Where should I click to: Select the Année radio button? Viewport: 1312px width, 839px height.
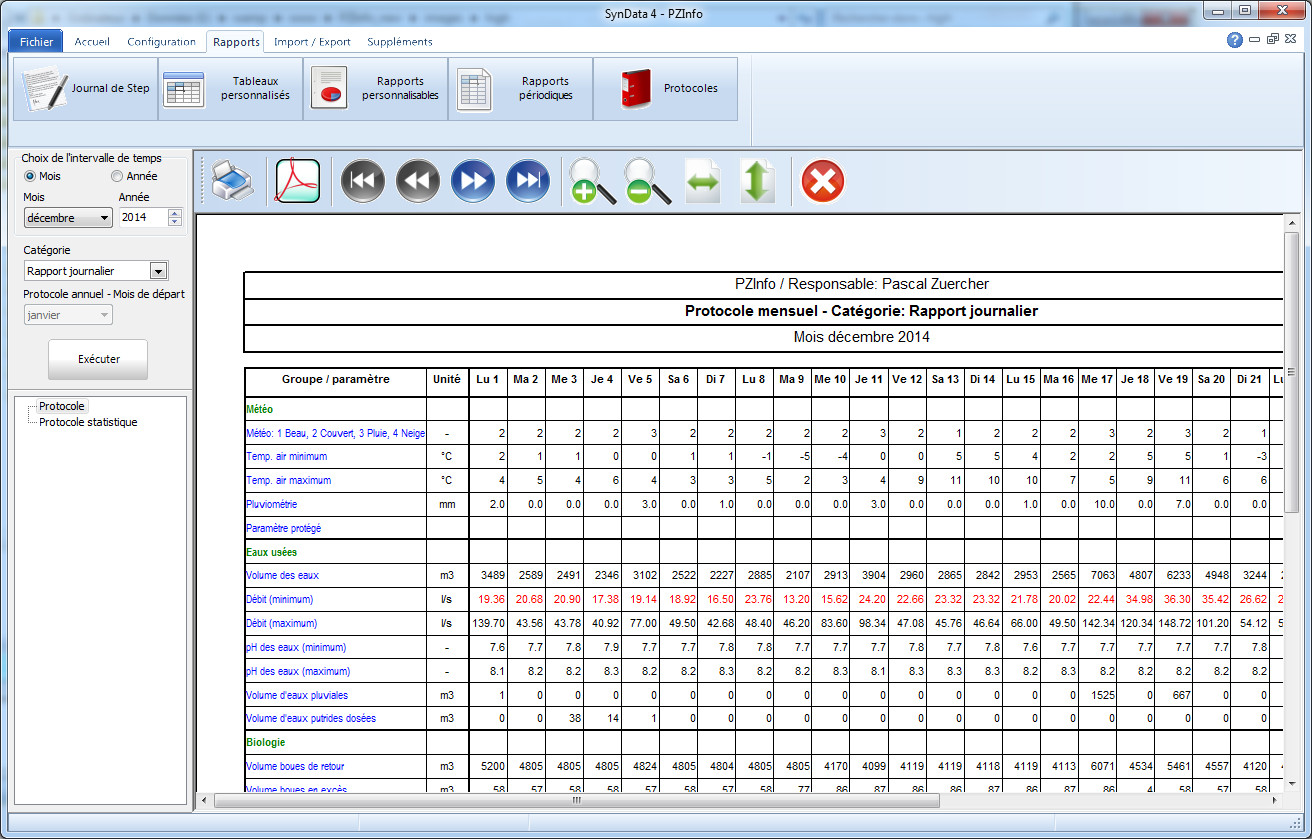134,176
